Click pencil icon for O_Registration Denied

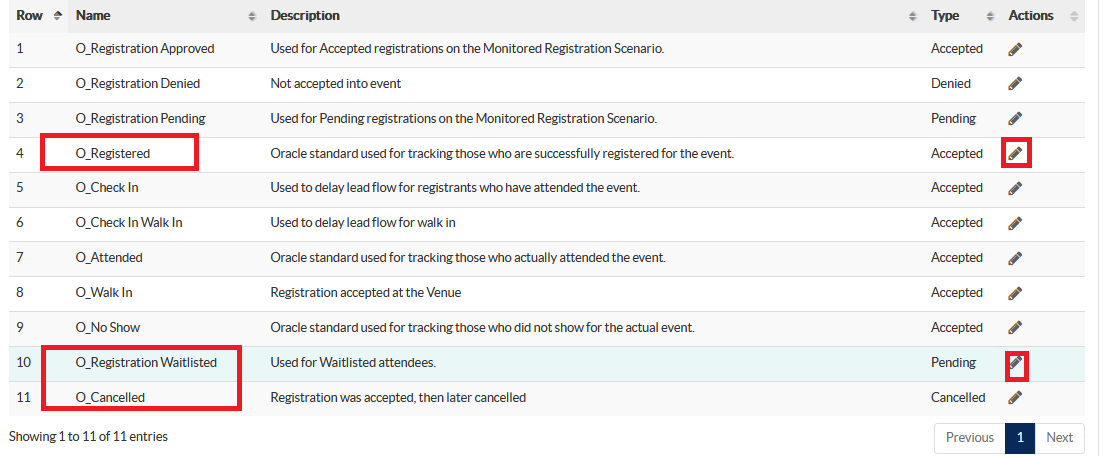coord(1015,84)
